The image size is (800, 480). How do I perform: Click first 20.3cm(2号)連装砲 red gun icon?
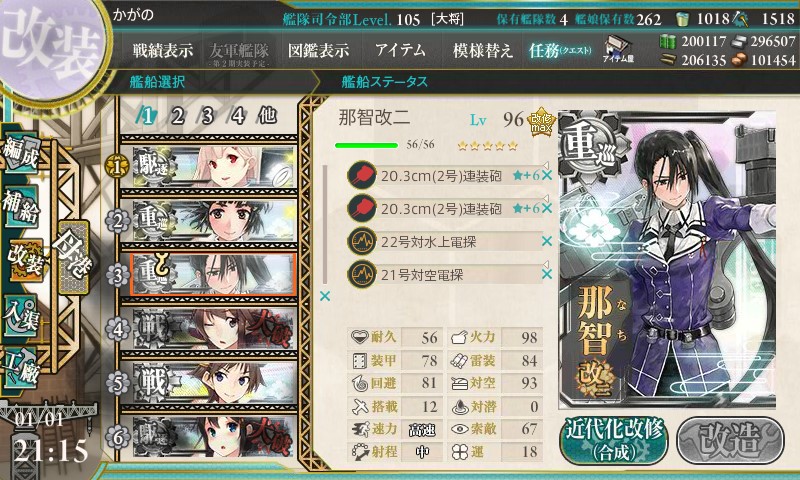[361, 175]
